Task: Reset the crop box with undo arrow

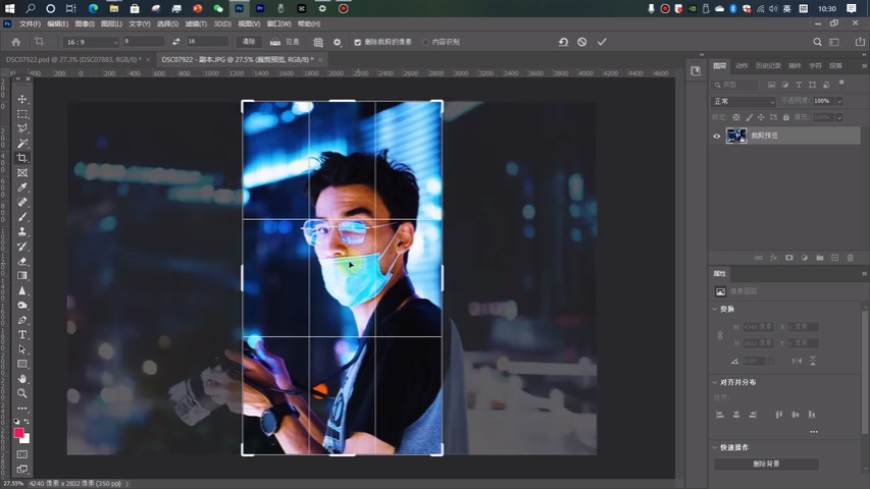Action: [563, 42]
